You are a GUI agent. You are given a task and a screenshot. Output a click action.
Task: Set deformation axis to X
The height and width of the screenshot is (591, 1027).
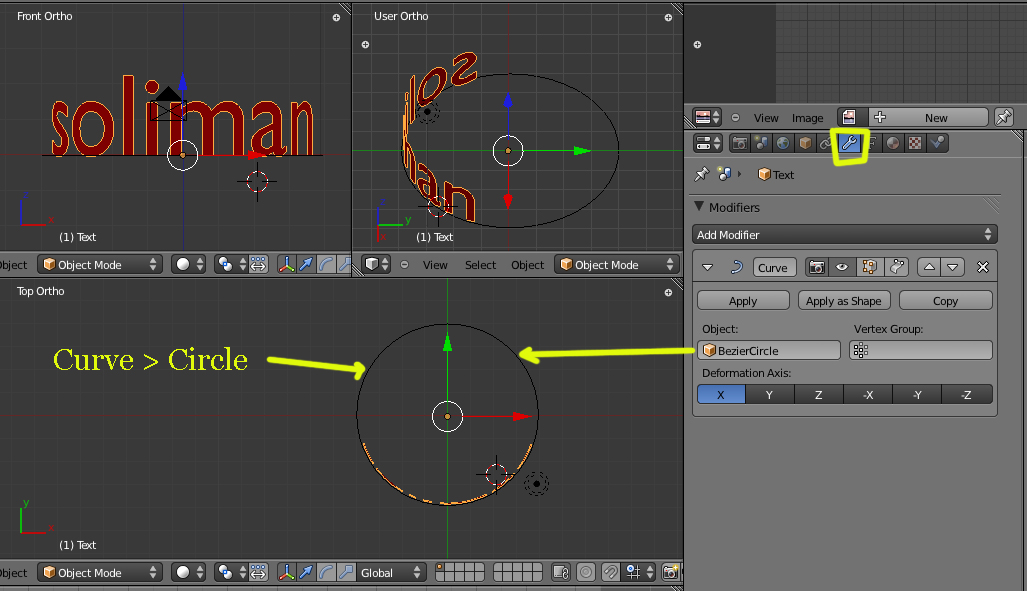721,394
